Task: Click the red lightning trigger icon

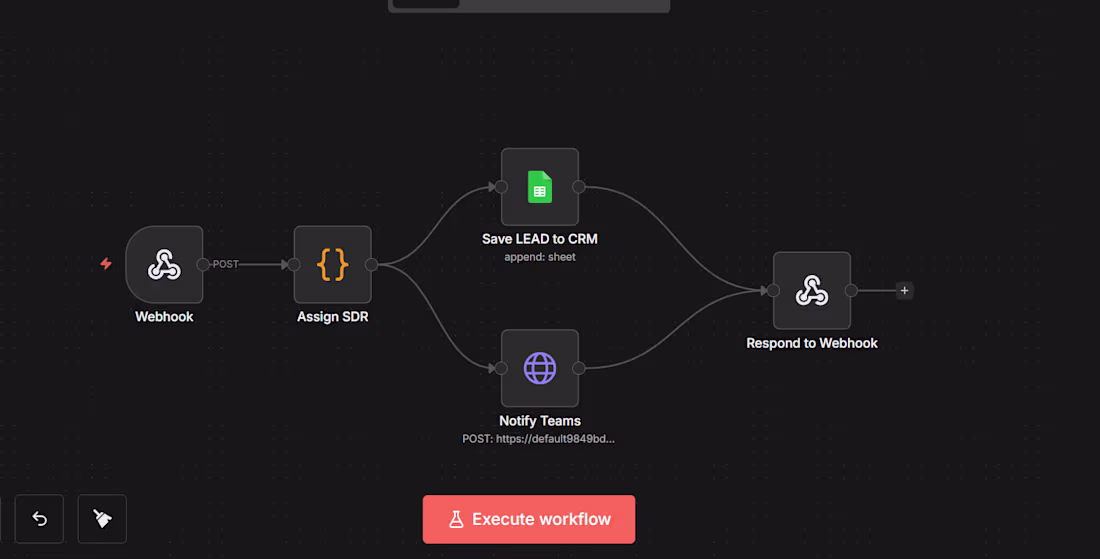Action: point(106,264)
